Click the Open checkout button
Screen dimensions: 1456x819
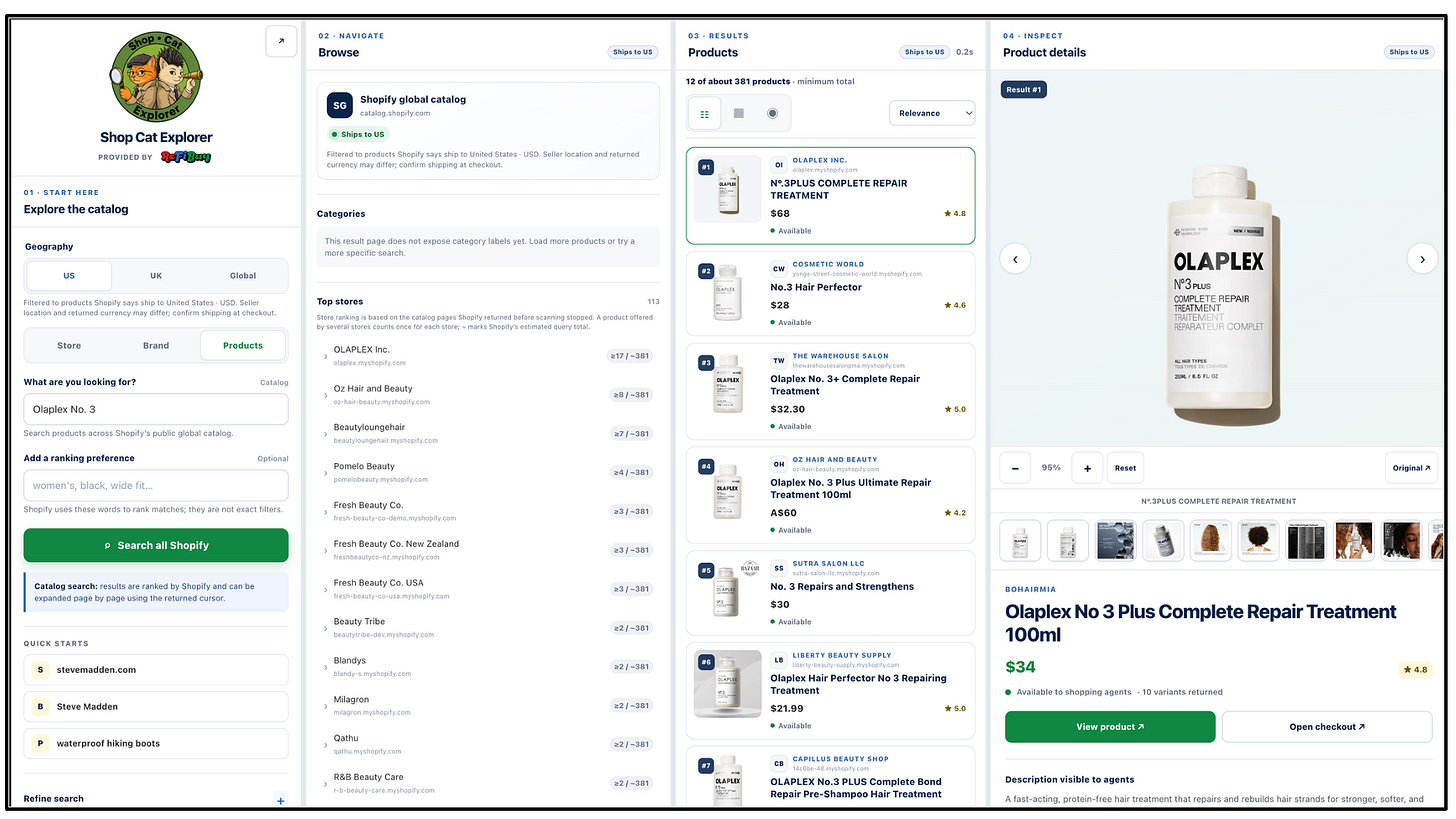[x=1327, y=727]
